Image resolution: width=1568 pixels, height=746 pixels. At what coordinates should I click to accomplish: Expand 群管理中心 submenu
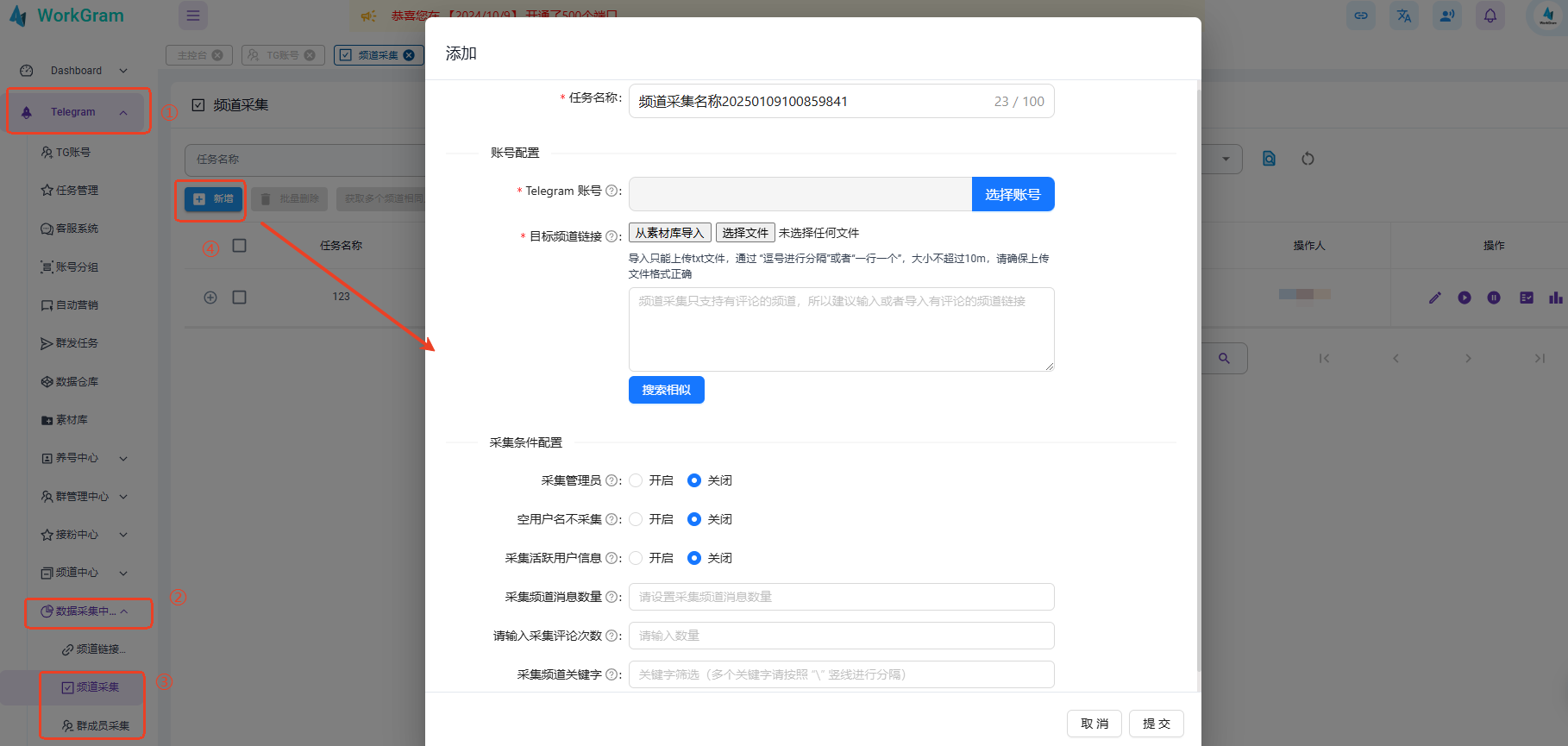123,497
